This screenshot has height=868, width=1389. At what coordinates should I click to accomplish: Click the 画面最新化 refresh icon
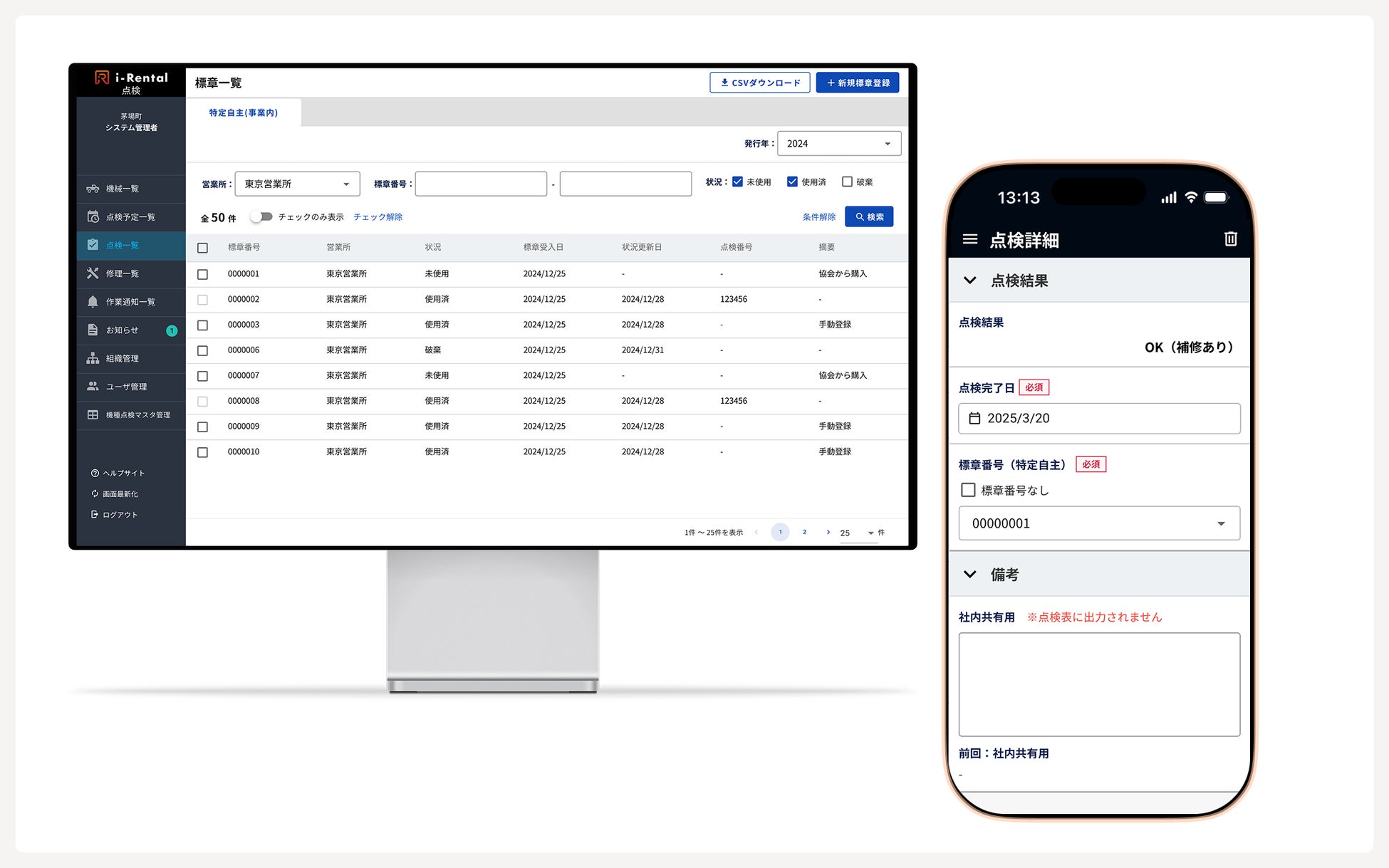95,493
